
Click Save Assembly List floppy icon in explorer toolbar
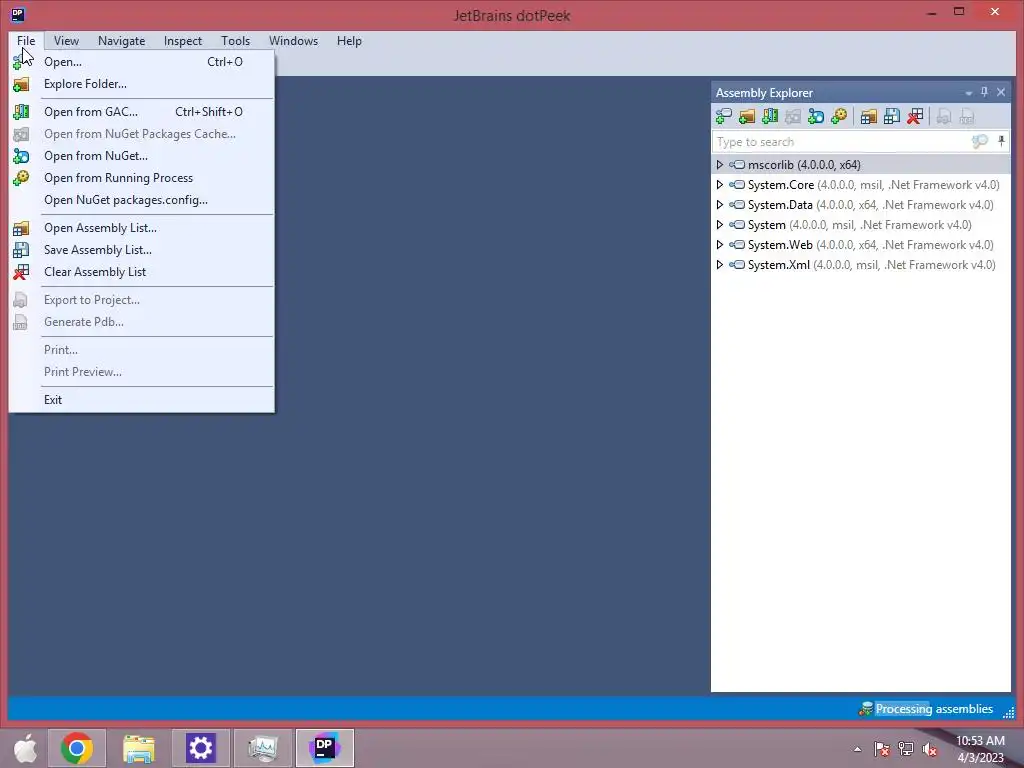click(x=891, y=116)
